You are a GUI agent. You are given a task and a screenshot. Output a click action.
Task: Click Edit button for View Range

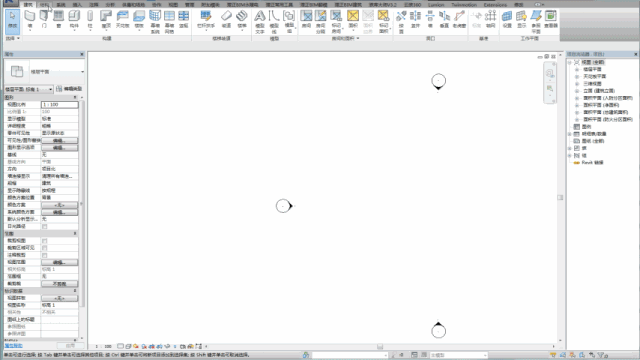[59, 262]
